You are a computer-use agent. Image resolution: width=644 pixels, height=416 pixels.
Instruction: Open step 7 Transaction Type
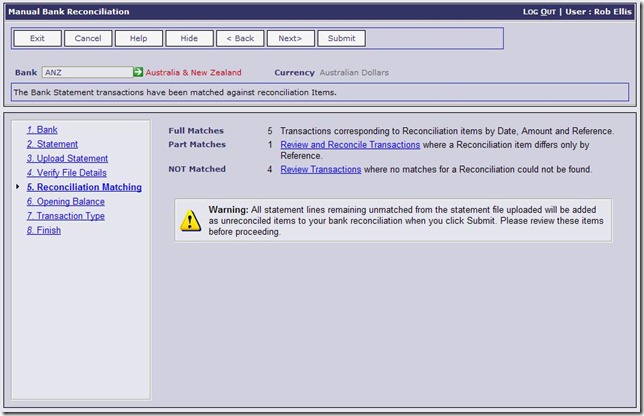point(65,216)
